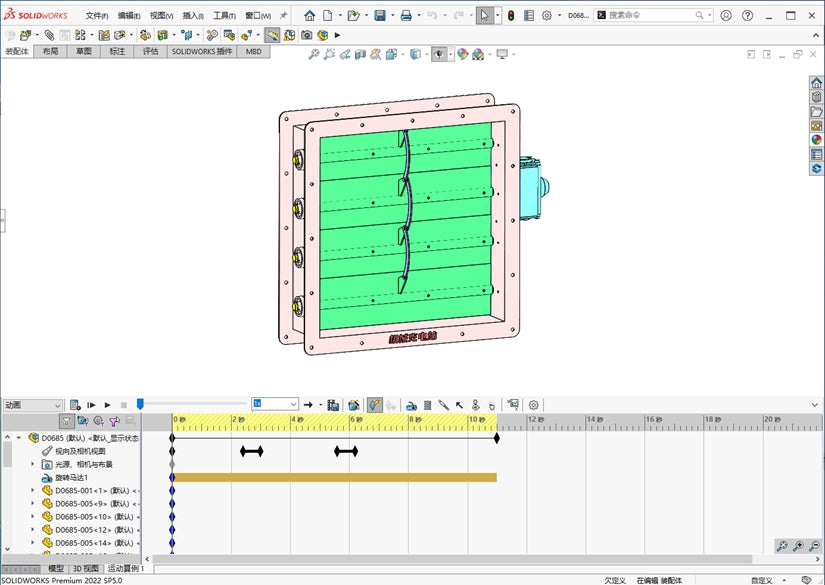Image resolution: width=825 pixels, height=585 pixels.
Task: Switch to the SOLIDWORKS 插件 tab
Action: 202,52
